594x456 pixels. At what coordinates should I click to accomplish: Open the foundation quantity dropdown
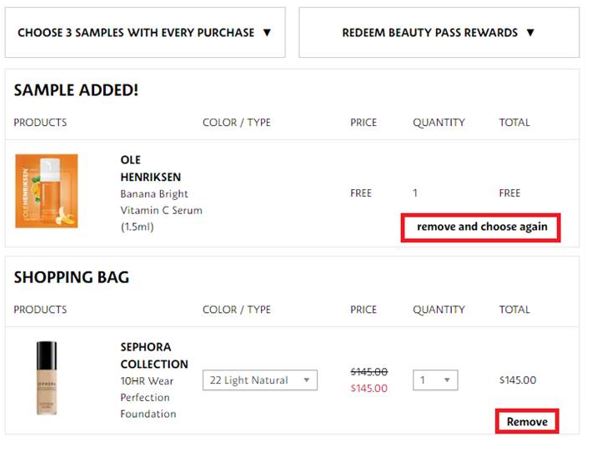click(435, 380)
